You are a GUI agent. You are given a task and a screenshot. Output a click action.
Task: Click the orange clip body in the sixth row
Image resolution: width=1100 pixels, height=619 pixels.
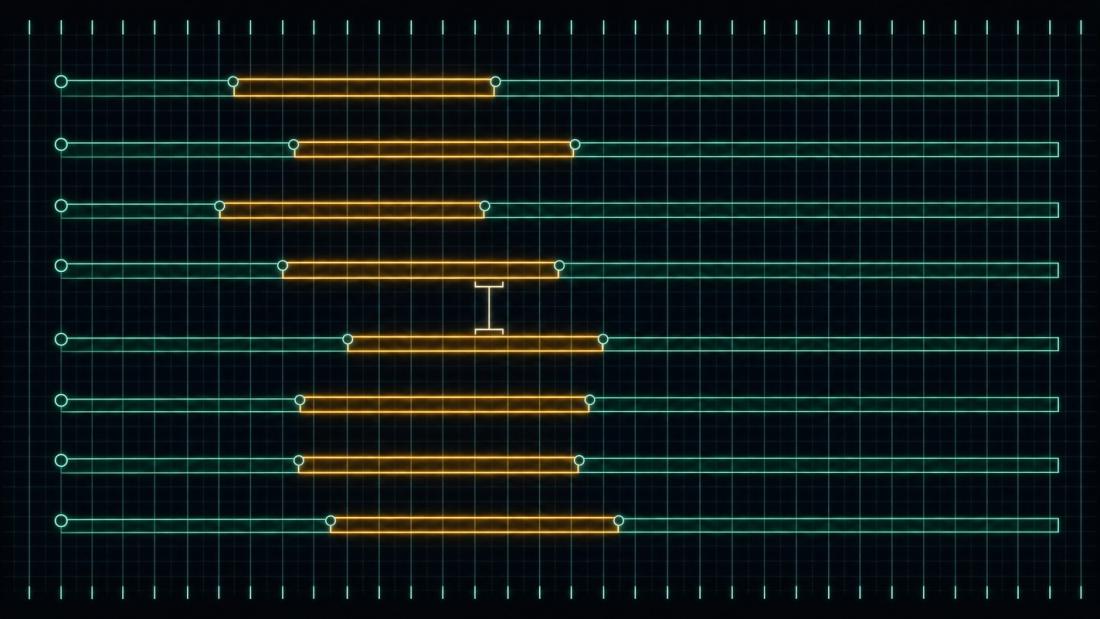point(445,404)
